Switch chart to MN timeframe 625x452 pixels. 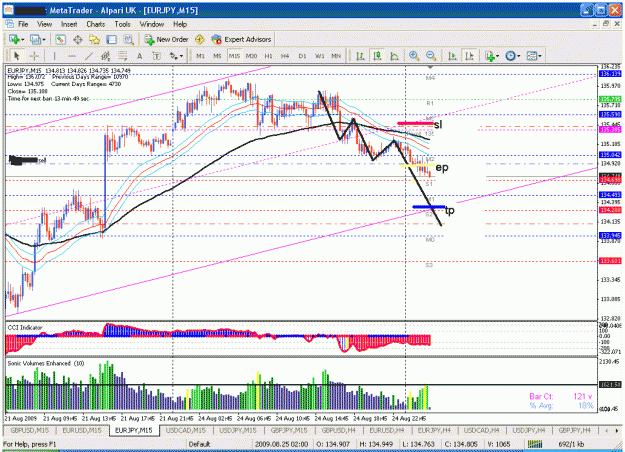point(336,56)
